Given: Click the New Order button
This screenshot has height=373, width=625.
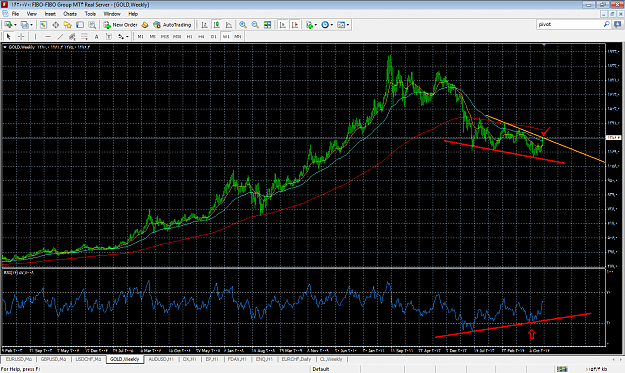Looking at the screenshot, I should (120, 25).
